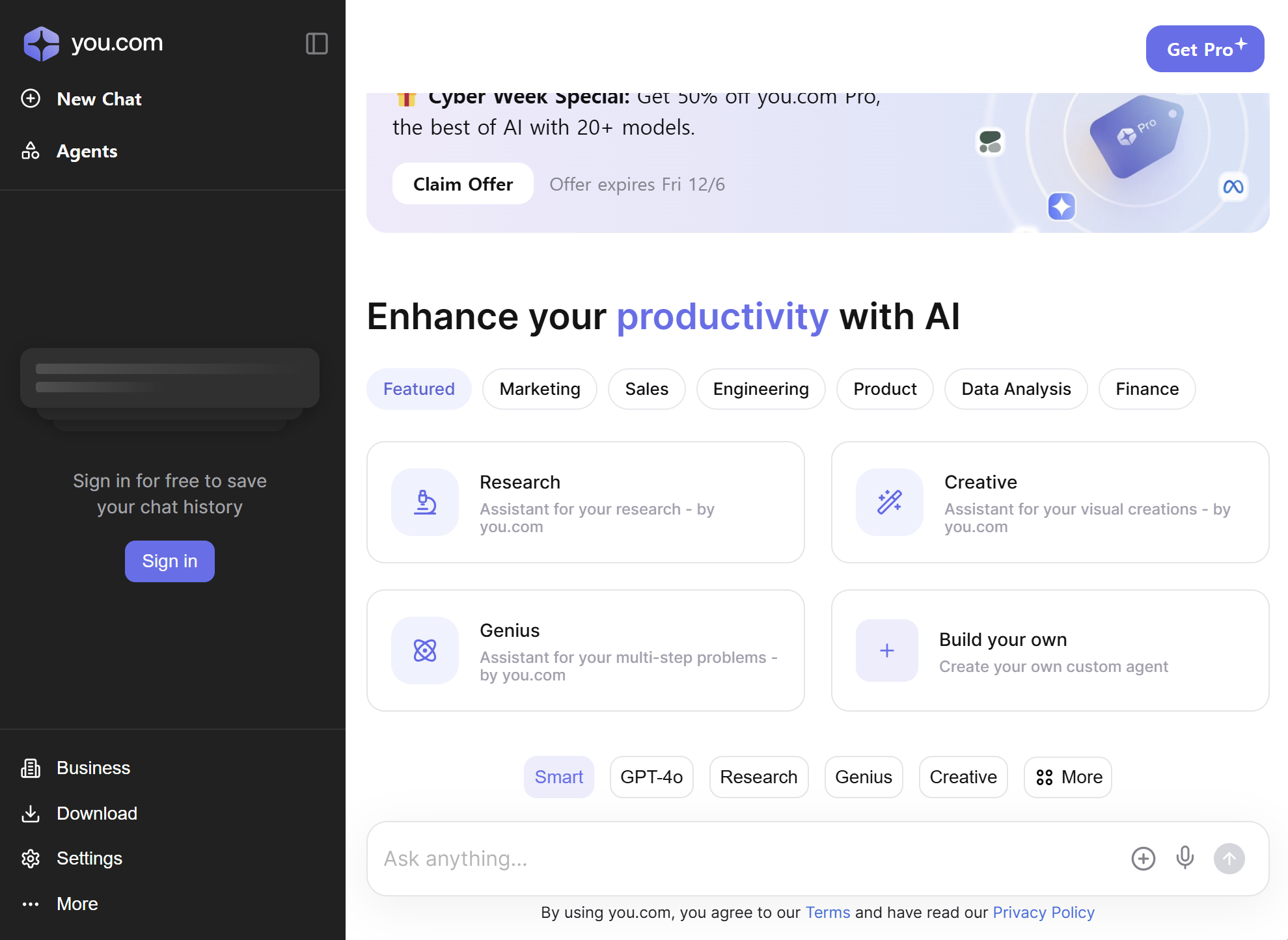Switch to GPT-4o mode
1288x940 pixels.
pyautogui.click(x=651, y=777)
